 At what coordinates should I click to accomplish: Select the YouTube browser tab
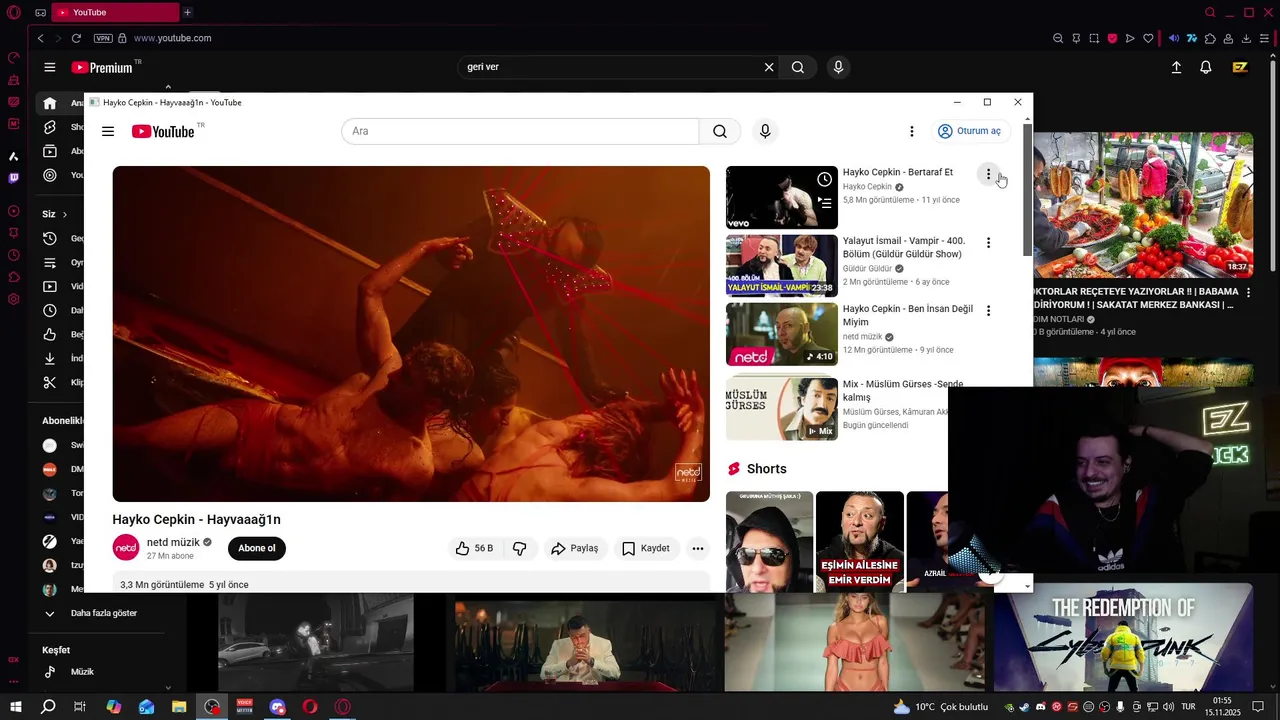click(x=113, y=12)
